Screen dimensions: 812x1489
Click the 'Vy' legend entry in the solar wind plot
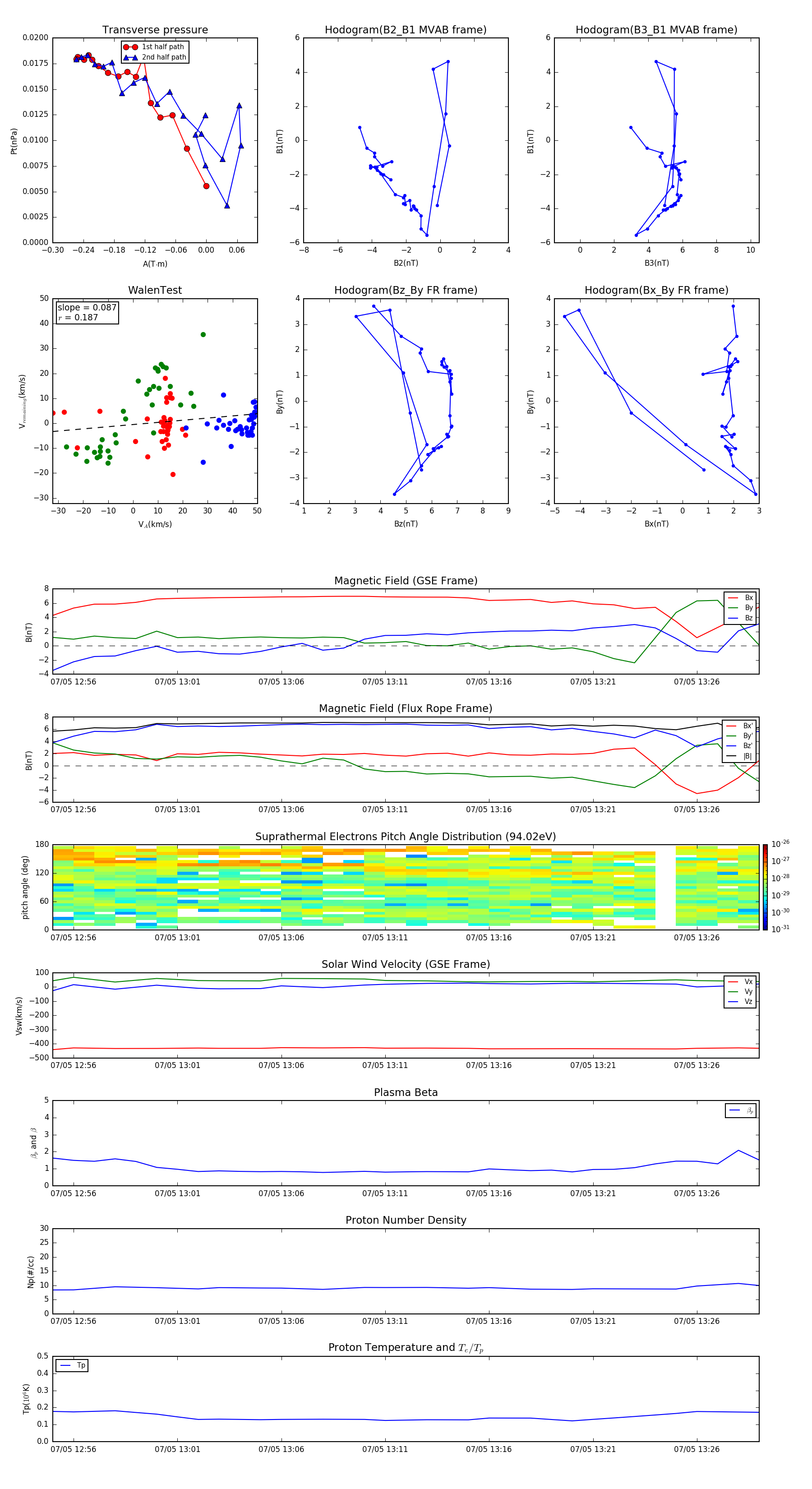click(x=741, y=992)
